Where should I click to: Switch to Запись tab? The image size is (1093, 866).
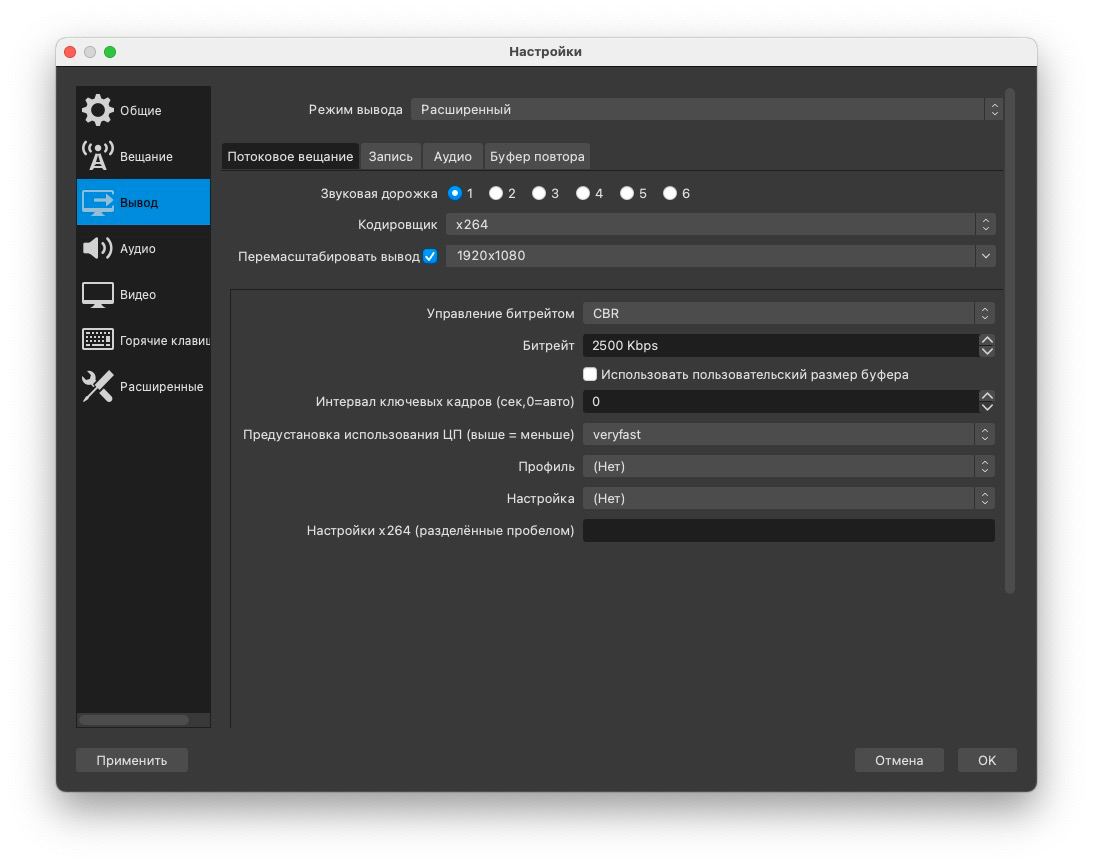pos(390,156)
